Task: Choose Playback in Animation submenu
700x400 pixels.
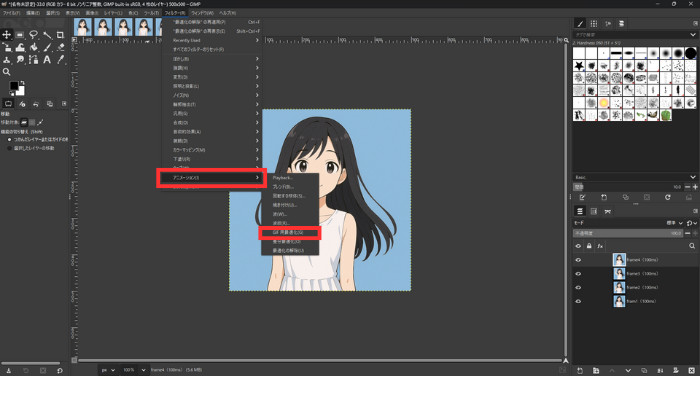Action: [x=289, y=178]
